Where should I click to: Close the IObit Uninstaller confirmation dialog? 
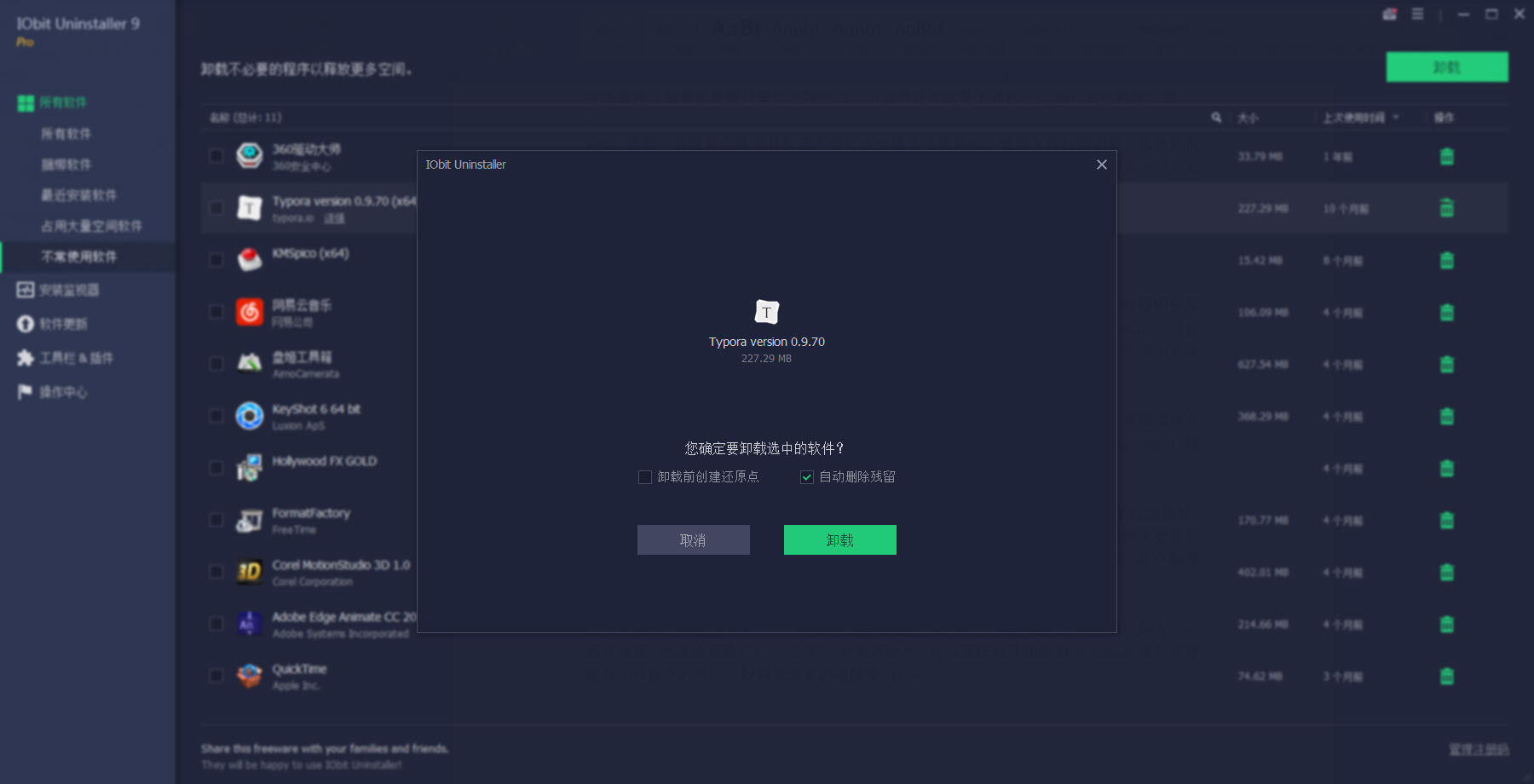click(x=1101, y=164)
